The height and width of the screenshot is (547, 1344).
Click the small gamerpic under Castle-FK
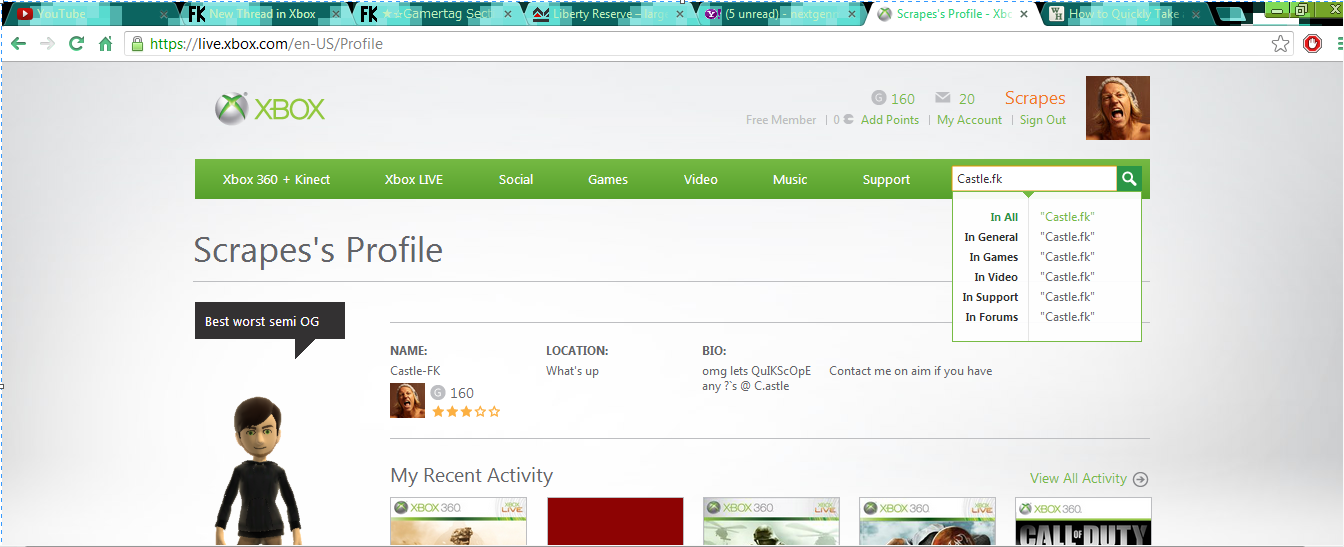[407, 401]
